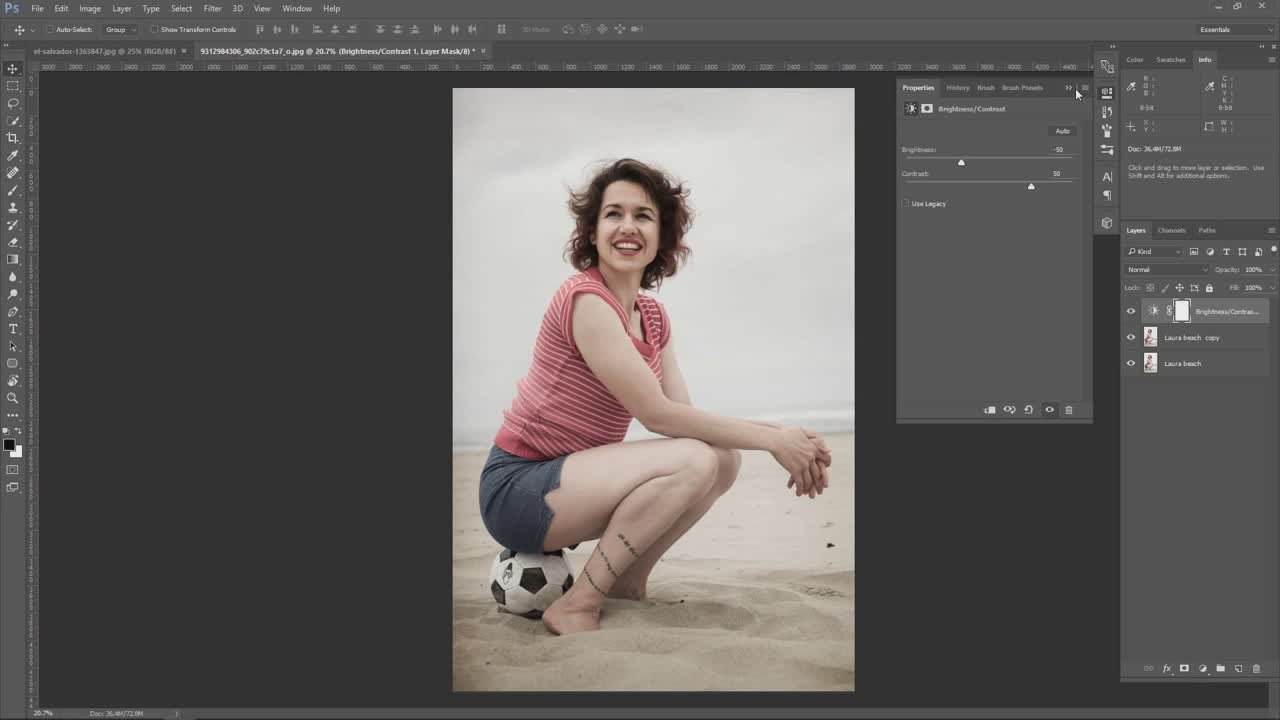
Task: Select the Crop tool
Action: tap(13, 138)
